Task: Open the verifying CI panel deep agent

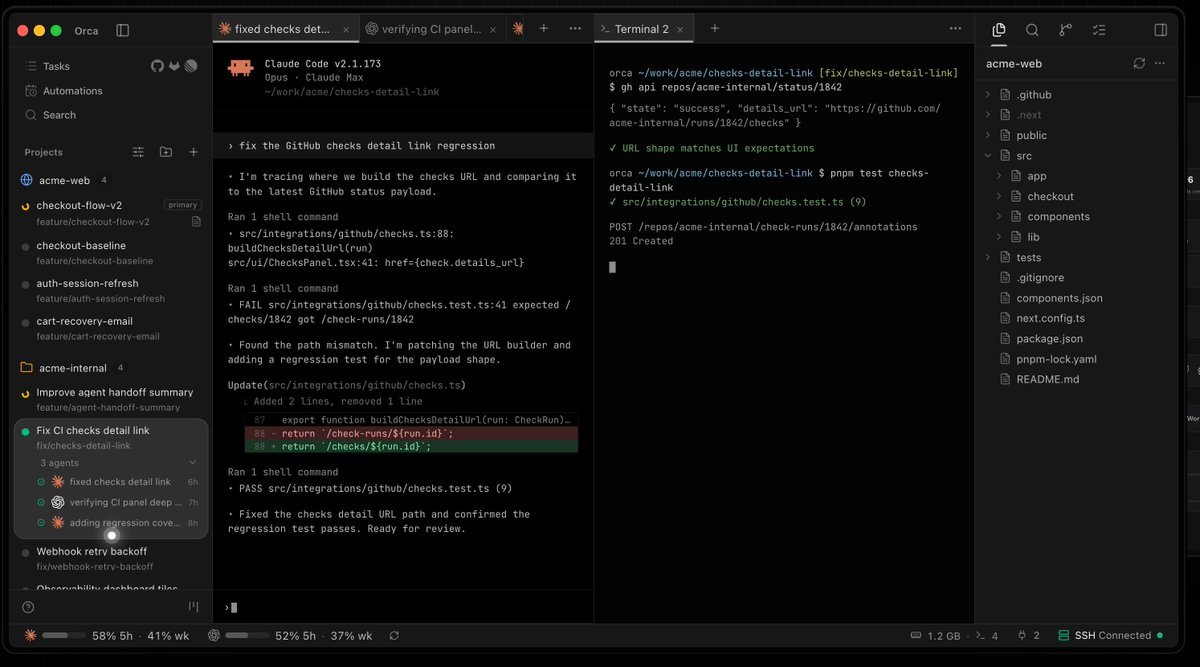Action: (x=118, y=502)
